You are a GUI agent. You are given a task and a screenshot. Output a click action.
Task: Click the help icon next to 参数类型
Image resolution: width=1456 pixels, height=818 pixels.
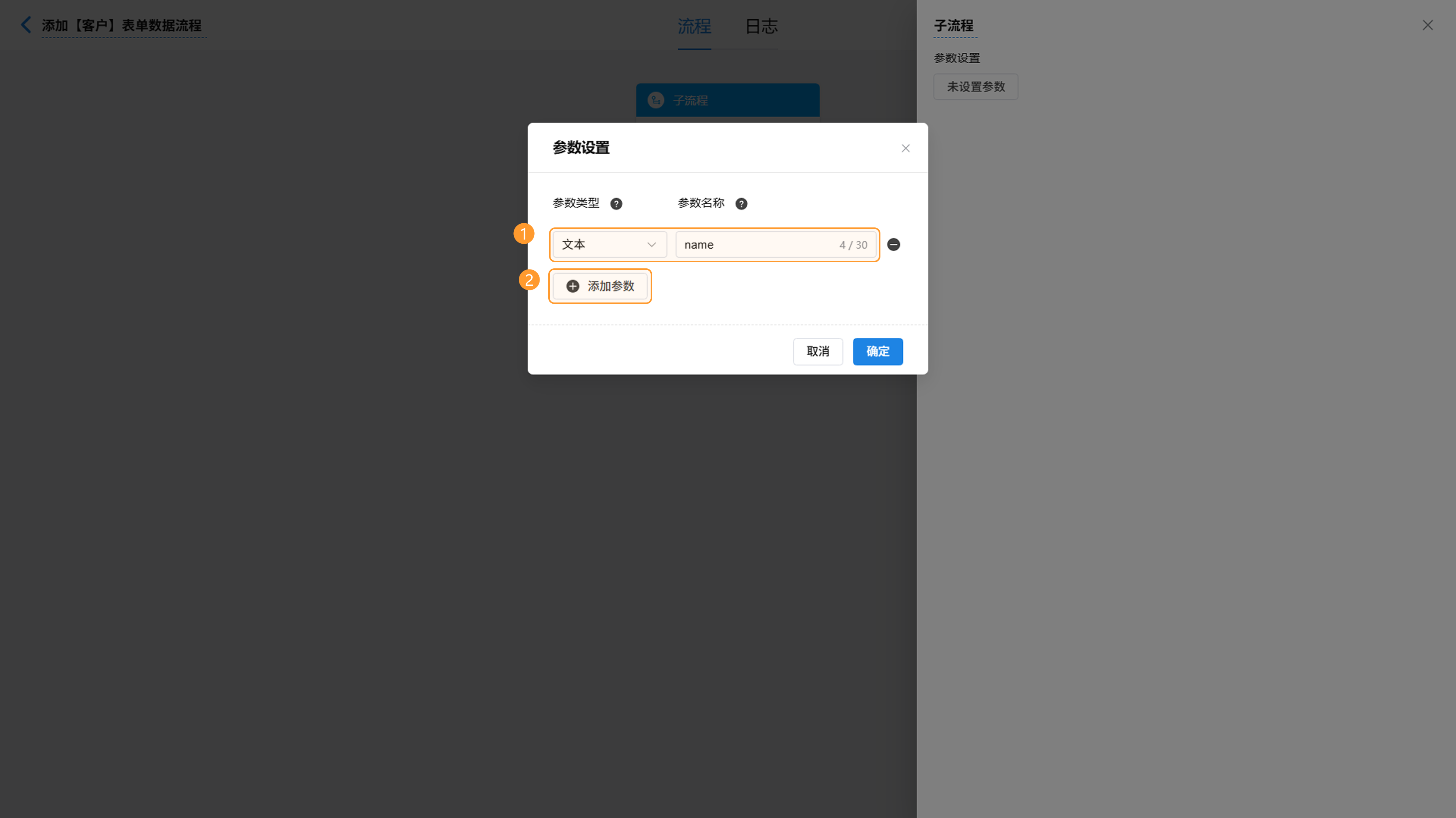pos(616,204)
